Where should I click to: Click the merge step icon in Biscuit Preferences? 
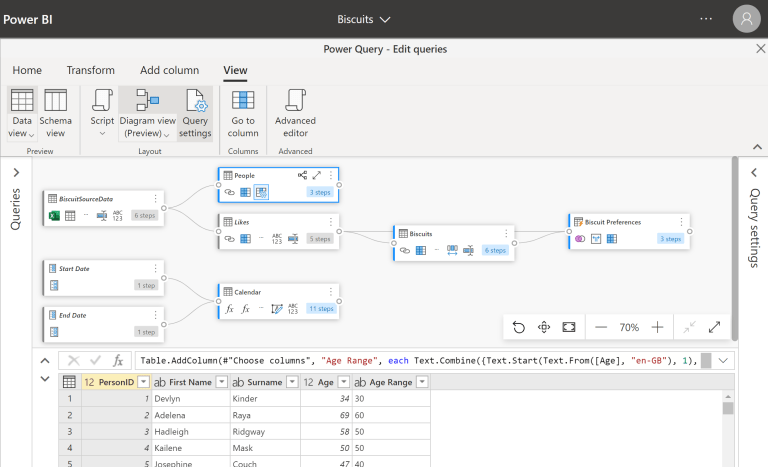(x=580, y=239)
